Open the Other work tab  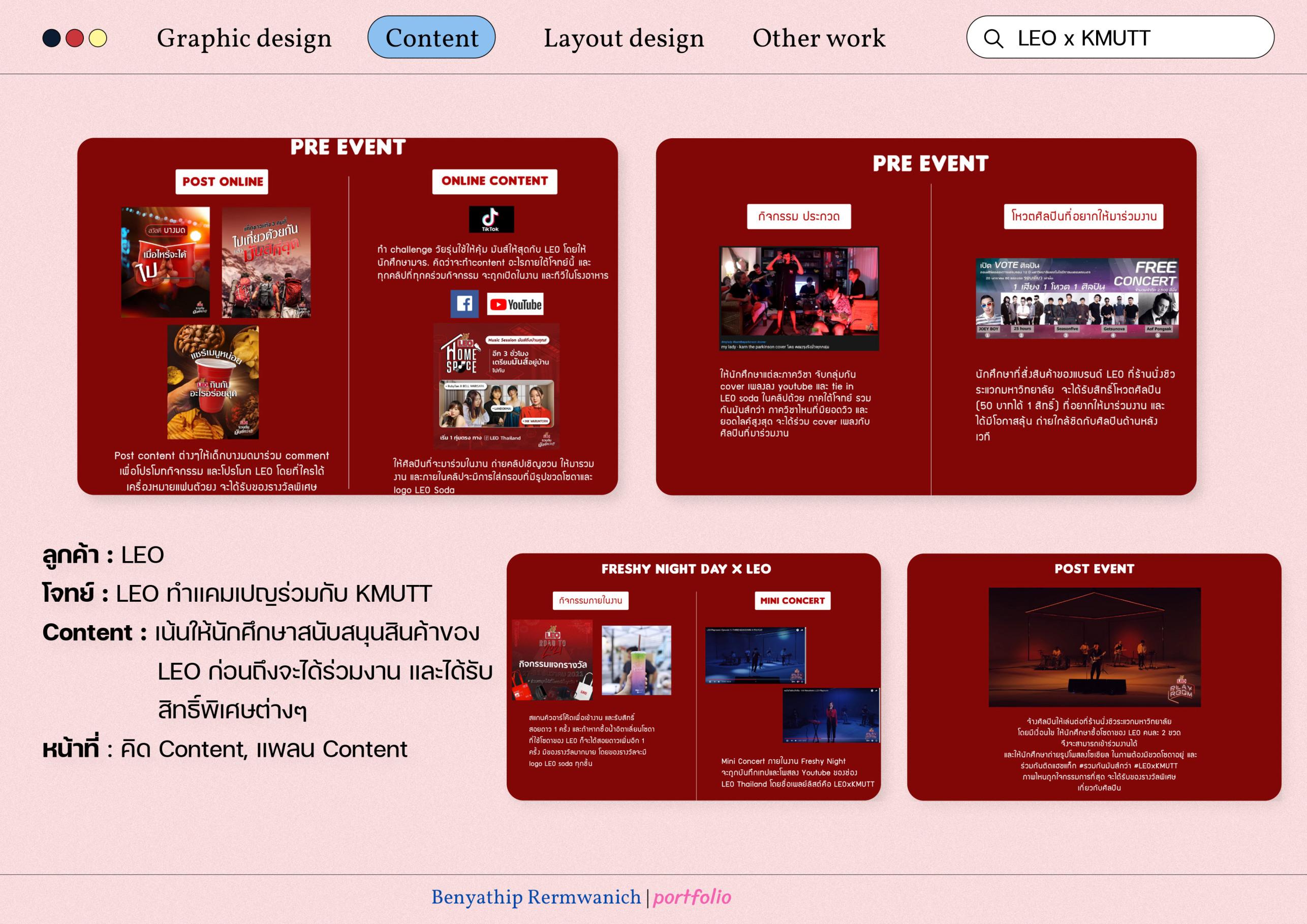[818, 38]
